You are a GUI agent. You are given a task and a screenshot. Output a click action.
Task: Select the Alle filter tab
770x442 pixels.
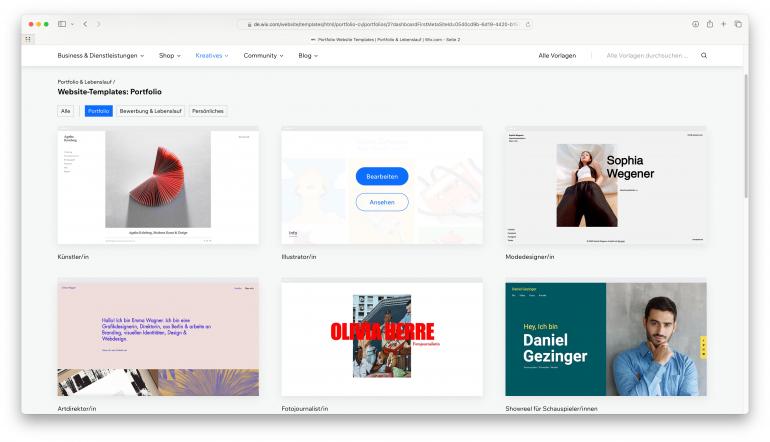coord(66,111)
